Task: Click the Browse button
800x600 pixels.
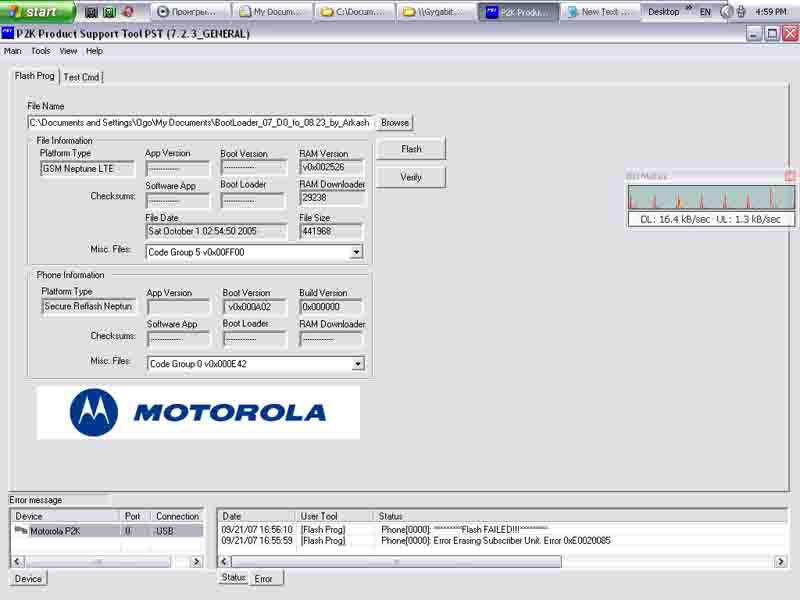Action: (395, 123)
